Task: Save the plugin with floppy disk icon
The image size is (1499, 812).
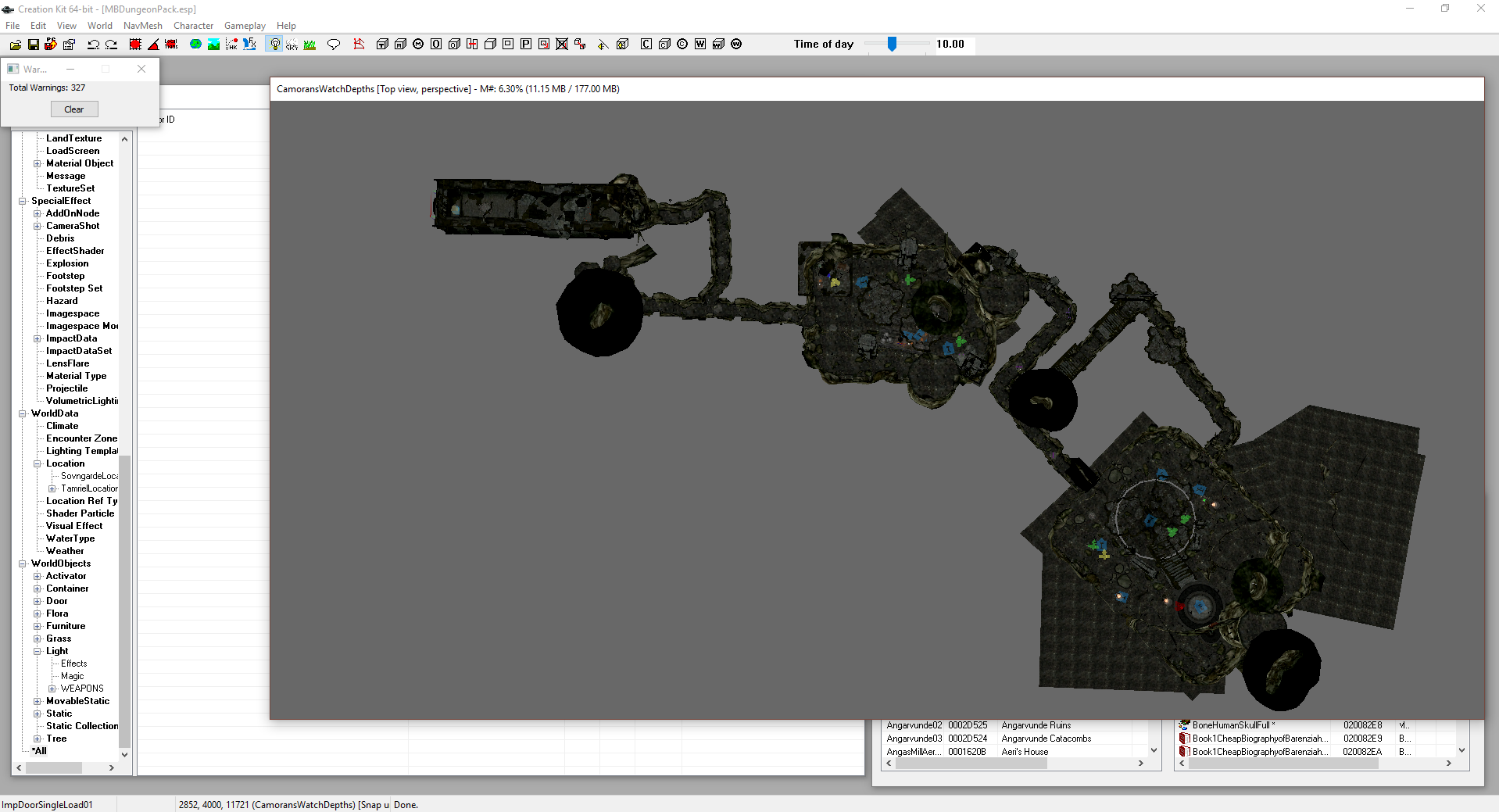Action: pyautogui.click(x=33, y=45)
